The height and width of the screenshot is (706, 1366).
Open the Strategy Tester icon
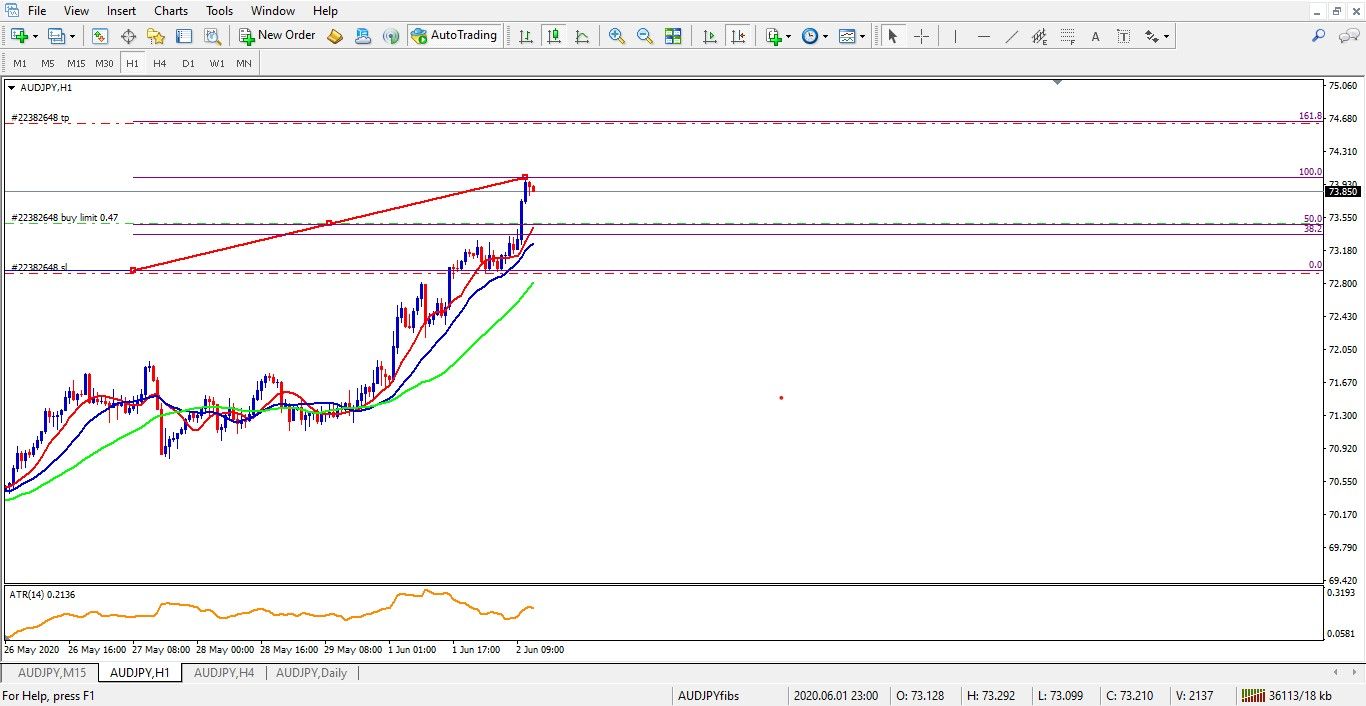[212, 36]
